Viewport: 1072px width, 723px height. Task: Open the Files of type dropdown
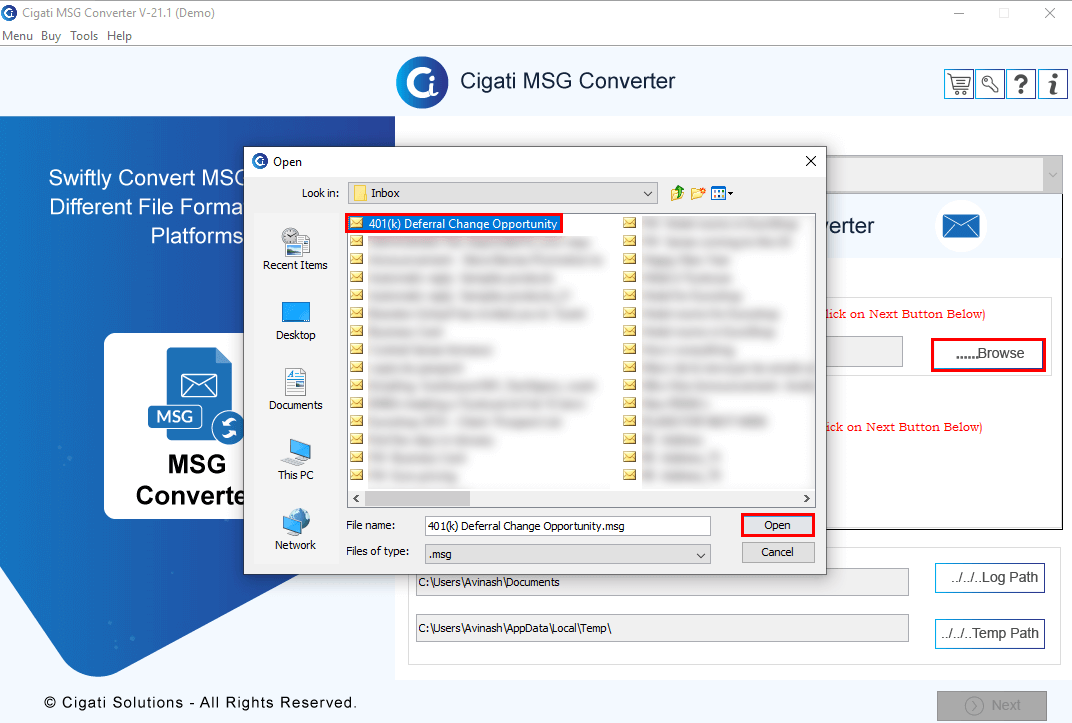click(701, 554)
